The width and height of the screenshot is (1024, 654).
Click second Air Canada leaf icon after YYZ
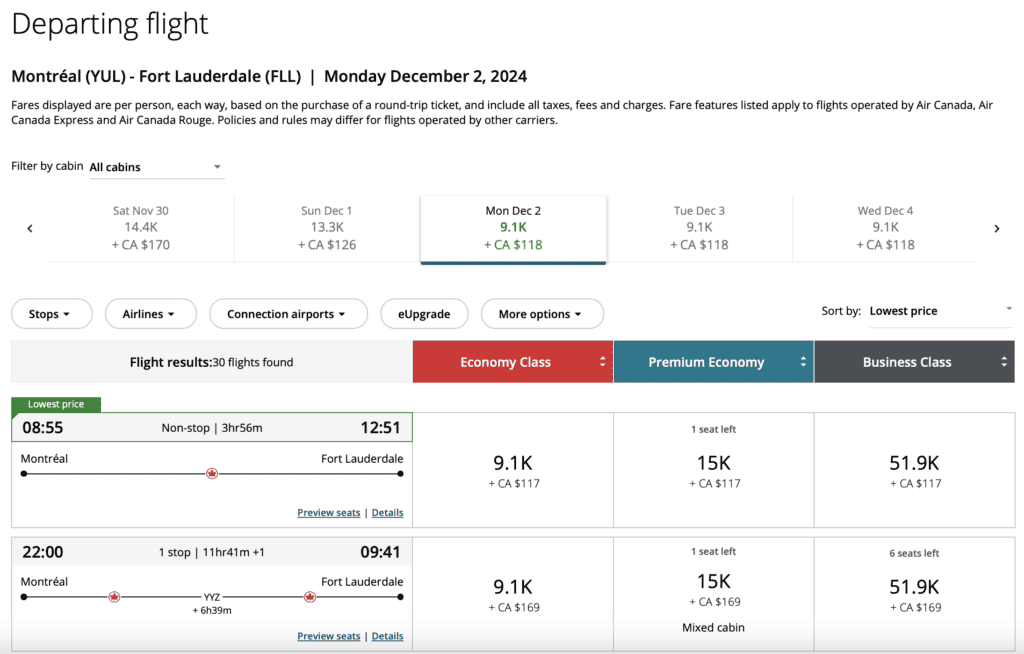[x=310, y=597]
